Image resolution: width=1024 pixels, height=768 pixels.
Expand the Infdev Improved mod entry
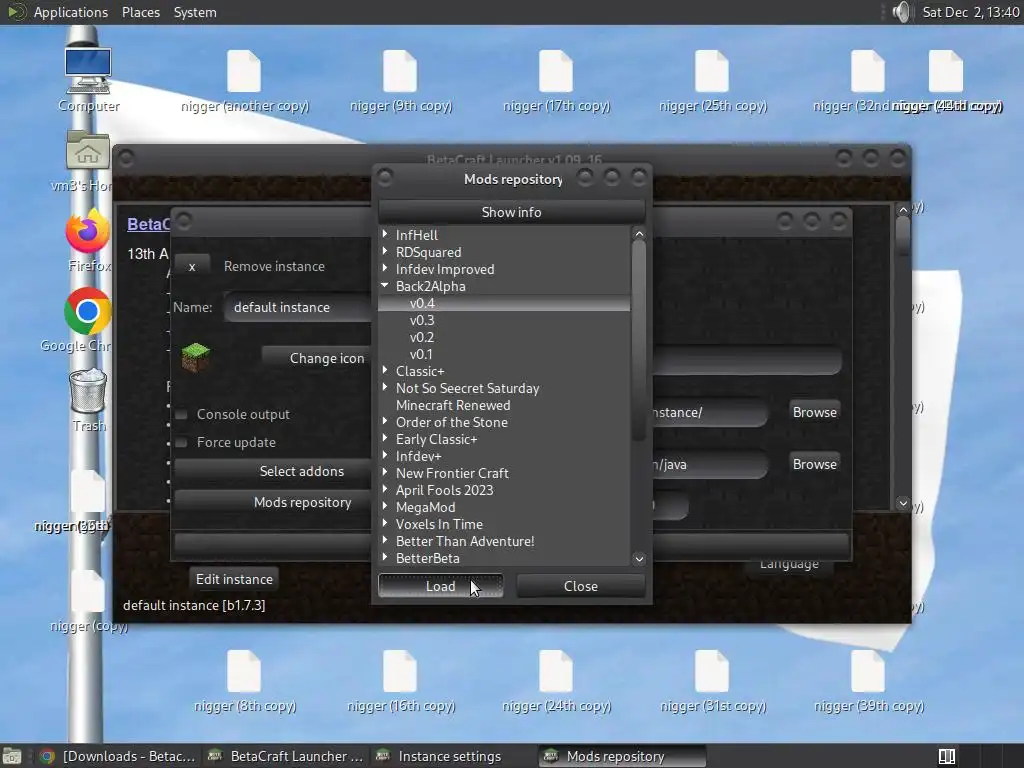385,268
